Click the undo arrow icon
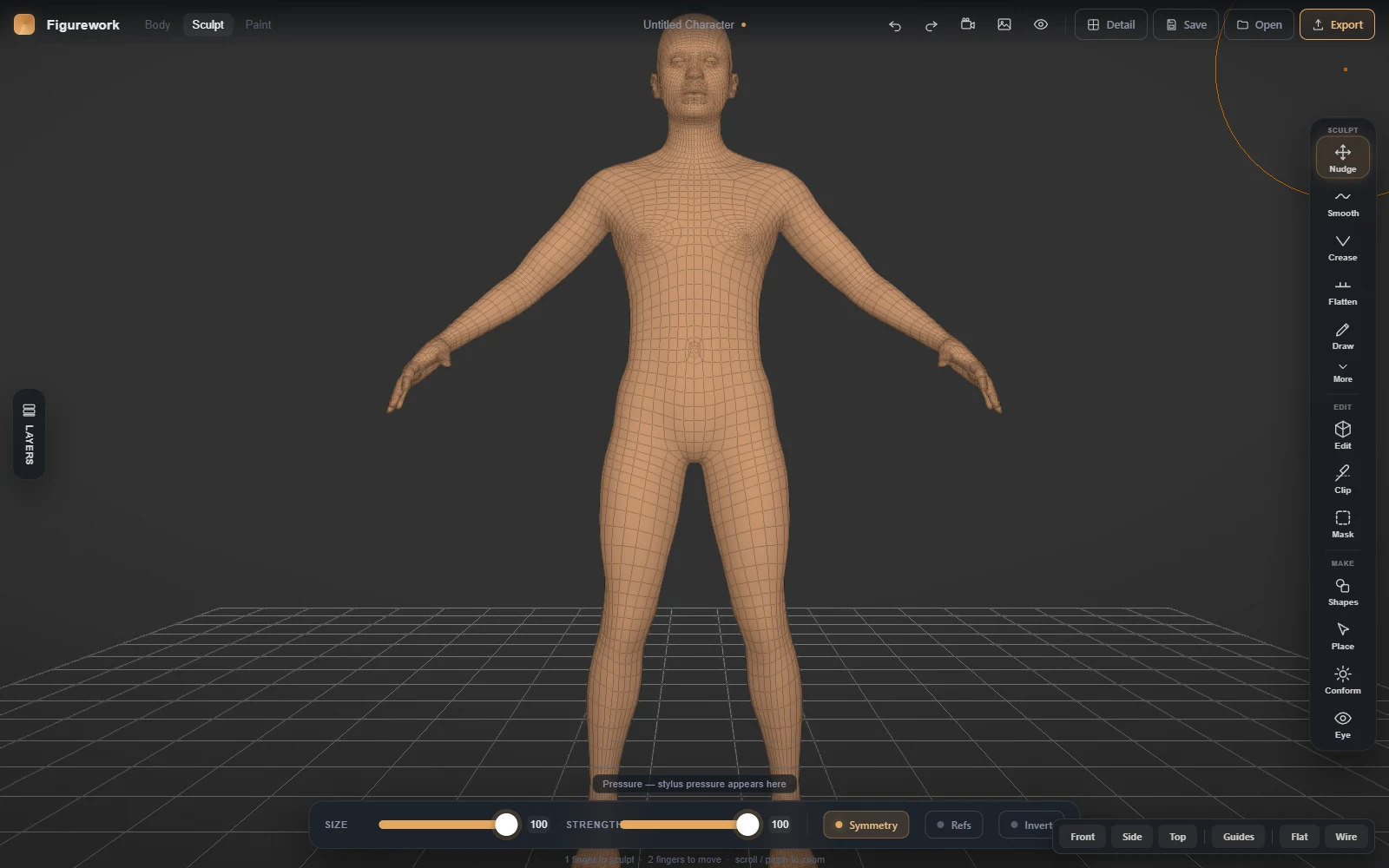1389x868 pixels. [894, 25]
